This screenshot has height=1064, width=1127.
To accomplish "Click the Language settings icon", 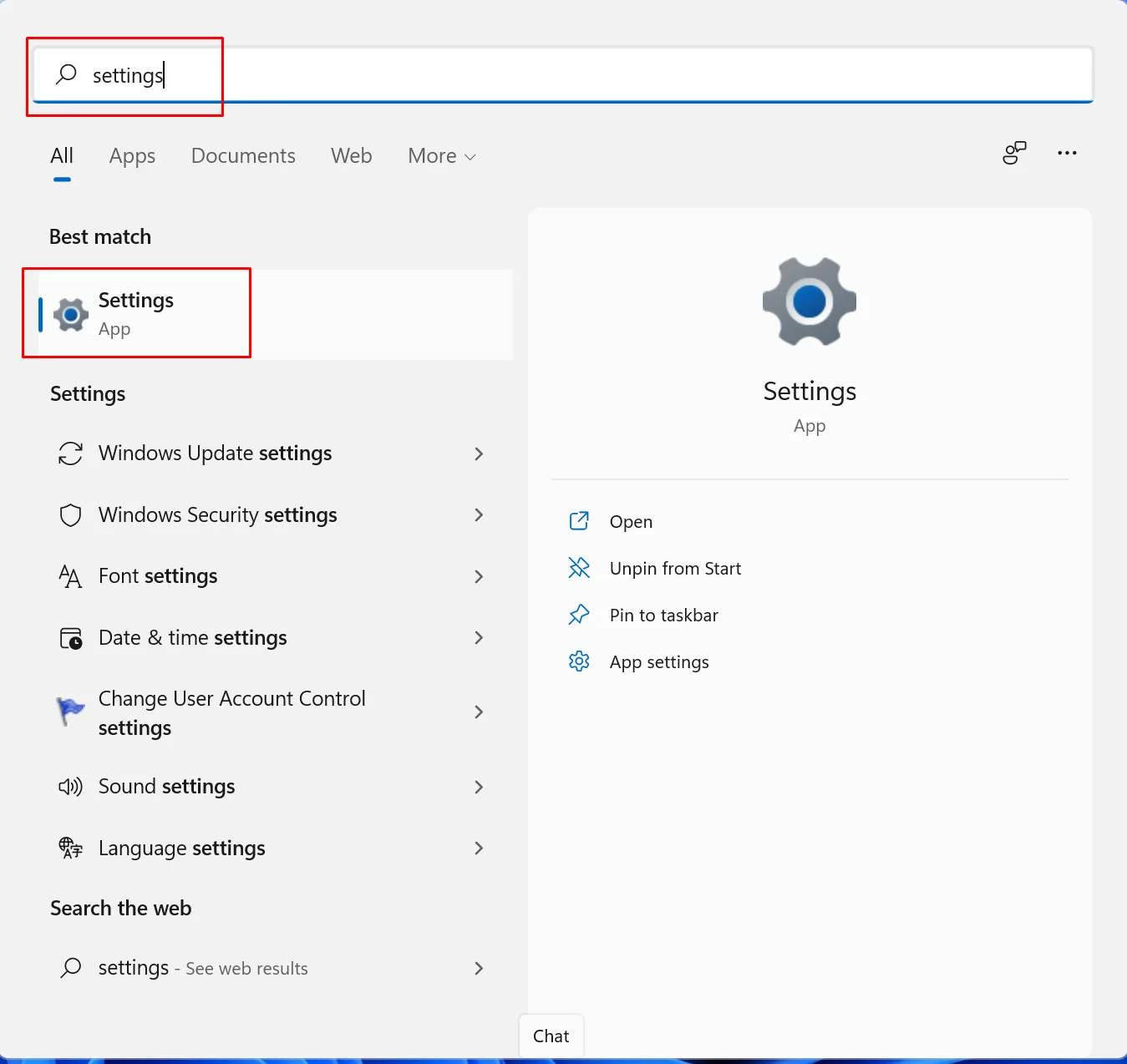I will [70, 849].
